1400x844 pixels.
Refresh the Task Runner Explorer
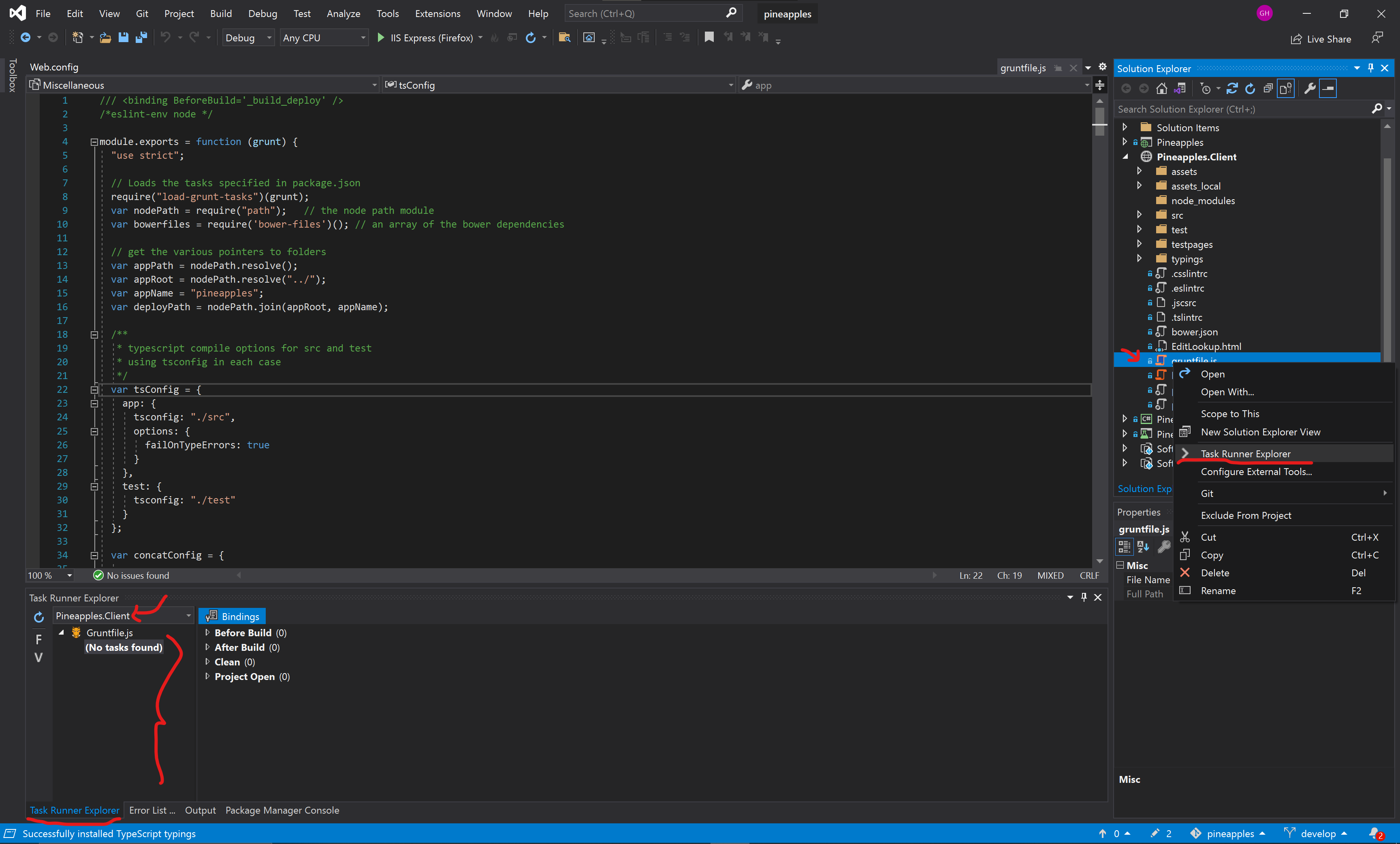[38, 616]
